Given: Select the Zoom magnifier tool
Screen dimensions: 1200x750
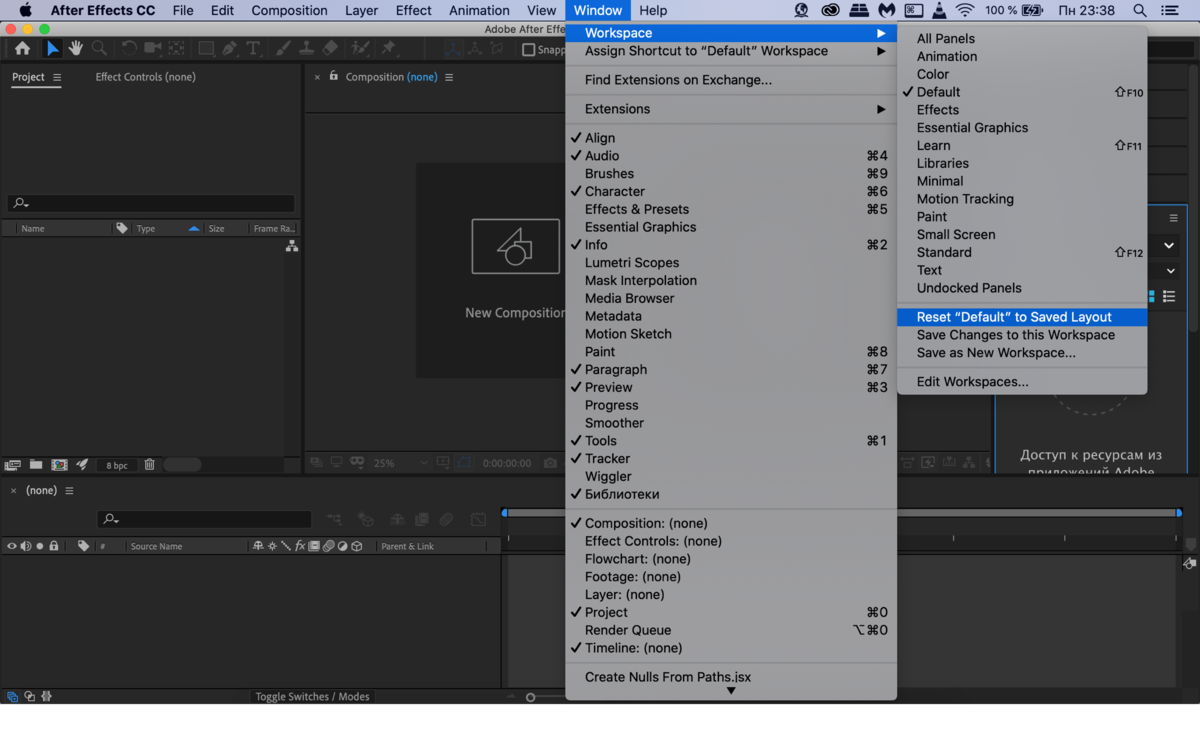Looking at the screenshot, I should [x=99, y=48].
